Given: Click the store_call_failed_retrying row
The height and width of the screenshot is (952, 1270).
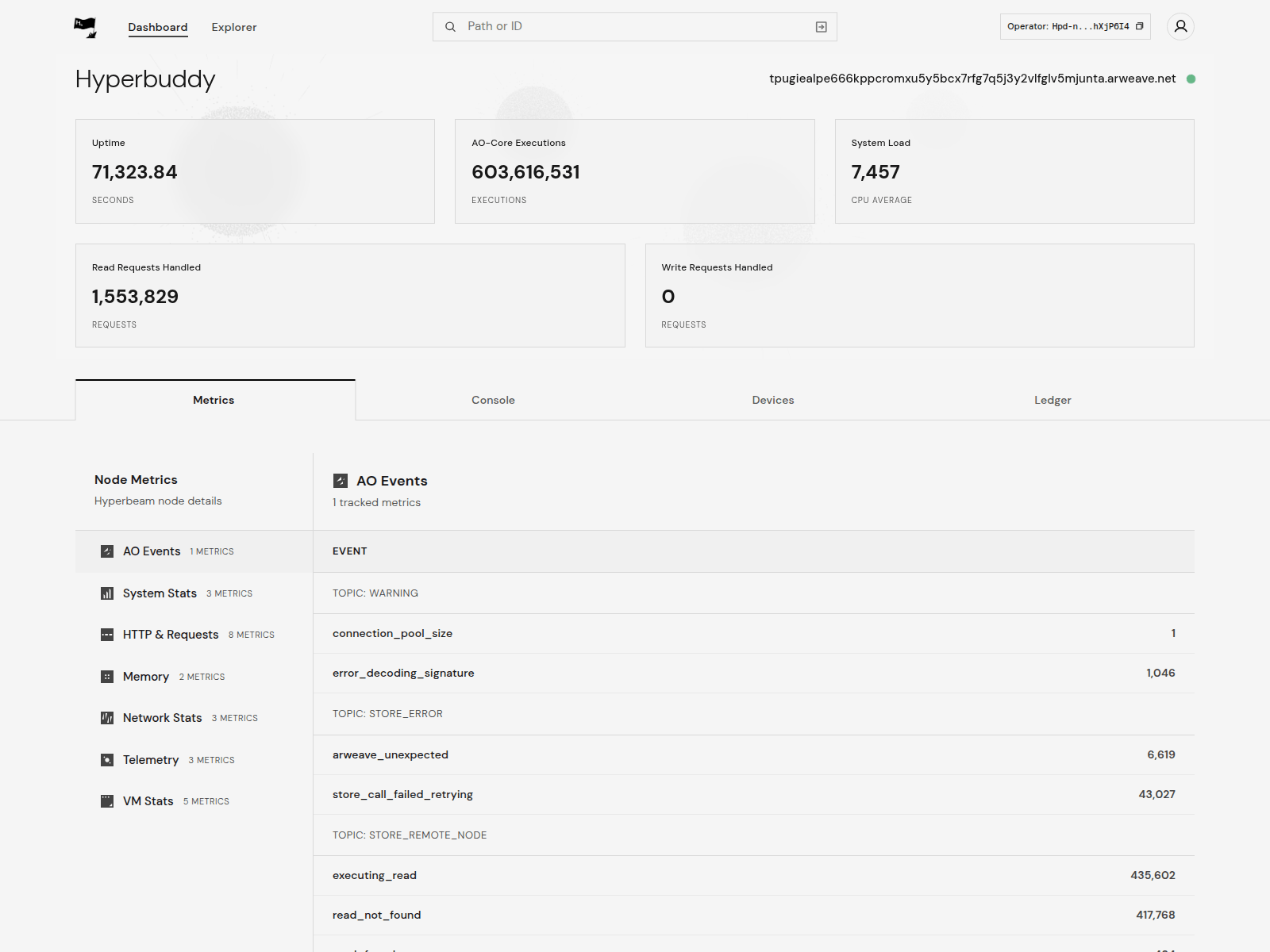Looking at the screenshot, I should [754, 795].
